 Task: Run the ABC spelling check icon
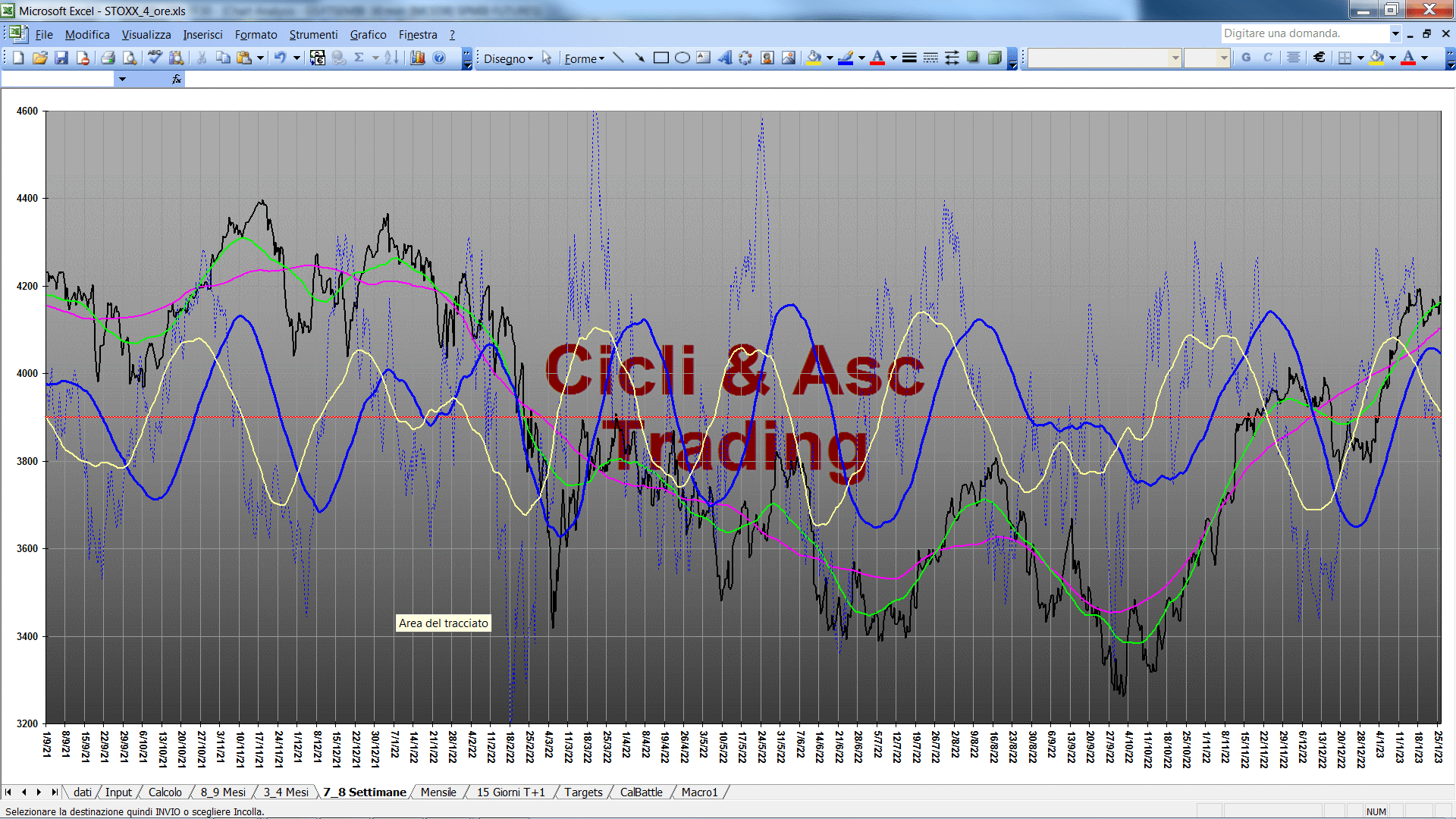[x=155, y=58]
